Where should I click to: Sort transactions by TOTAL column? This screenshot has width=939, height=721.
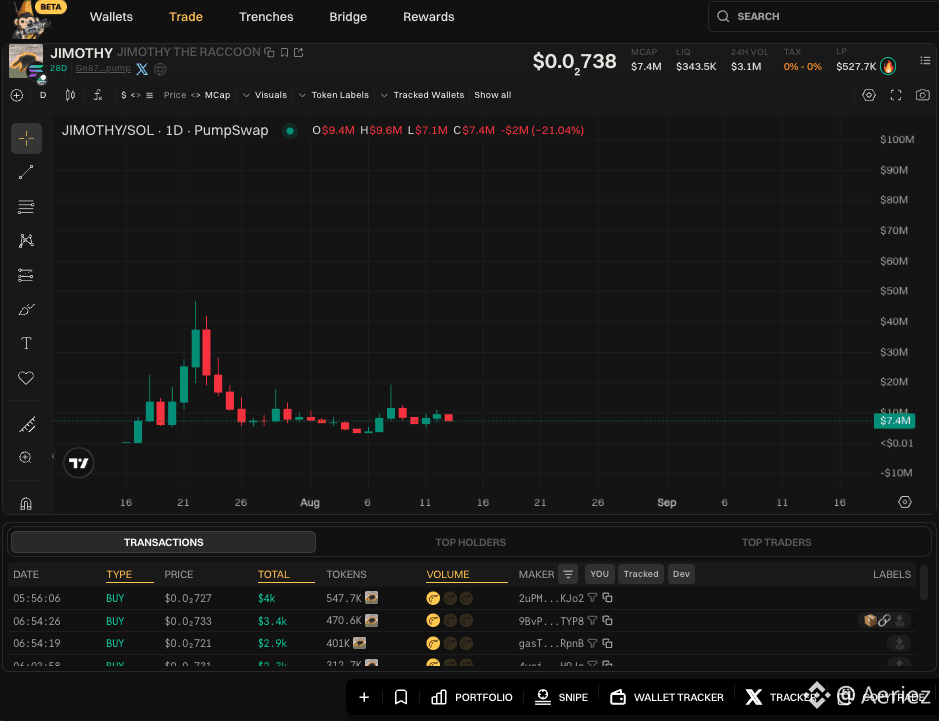pyautogui.click(x=273, y=574)
